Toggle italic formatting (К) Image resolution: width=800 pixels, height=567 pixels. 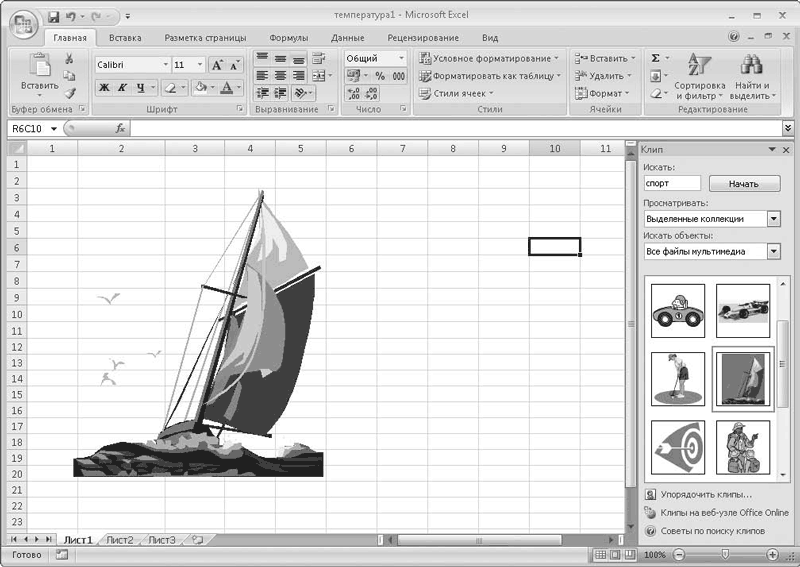pos(123,88)
